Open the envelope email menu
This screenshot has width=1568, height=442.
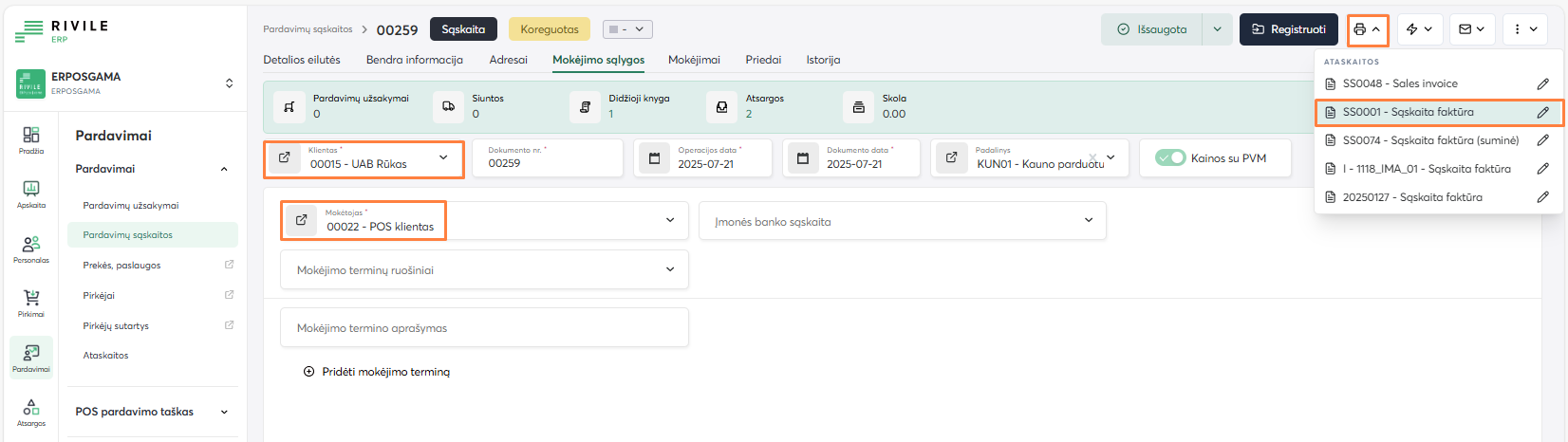pos(1471,29)
